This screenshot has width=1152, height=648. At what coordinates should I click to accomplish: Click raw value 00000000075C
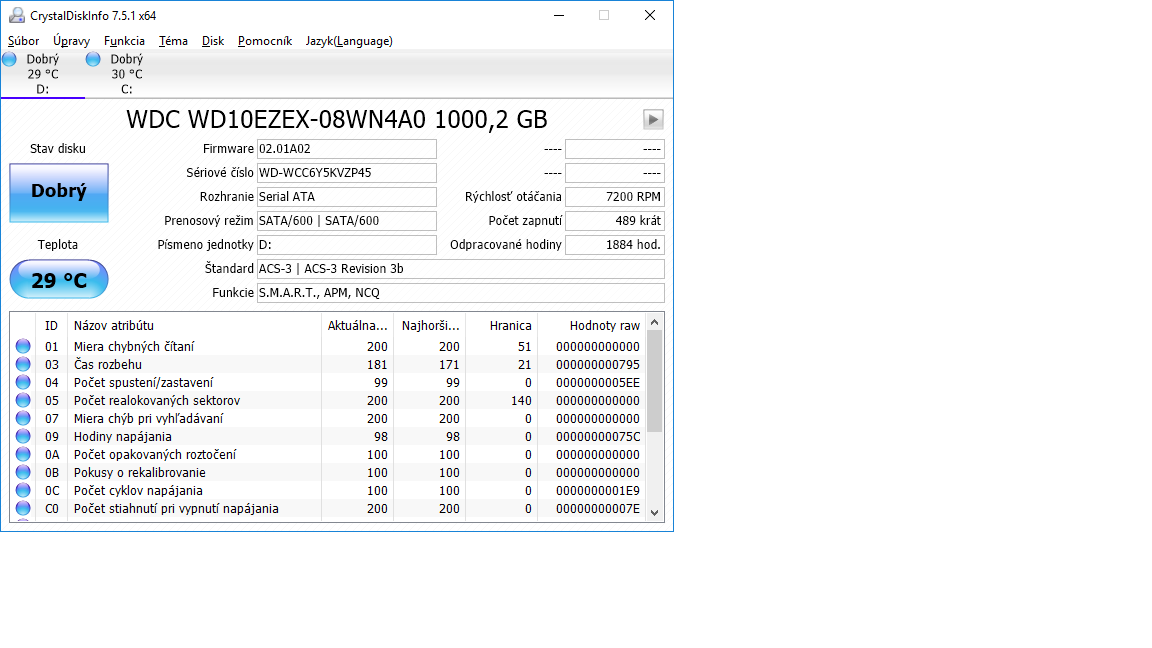598,436
